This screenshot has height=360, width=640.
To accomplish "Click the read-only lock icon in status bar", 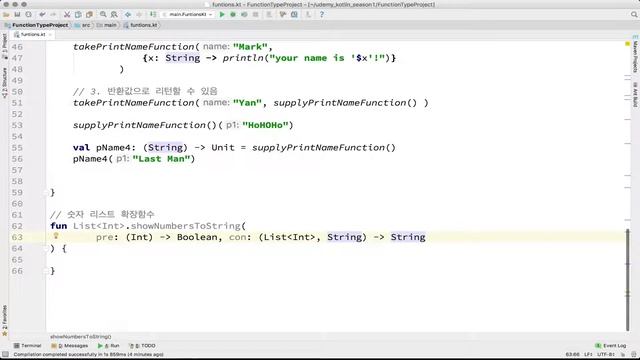I will [x=623, y=354].
